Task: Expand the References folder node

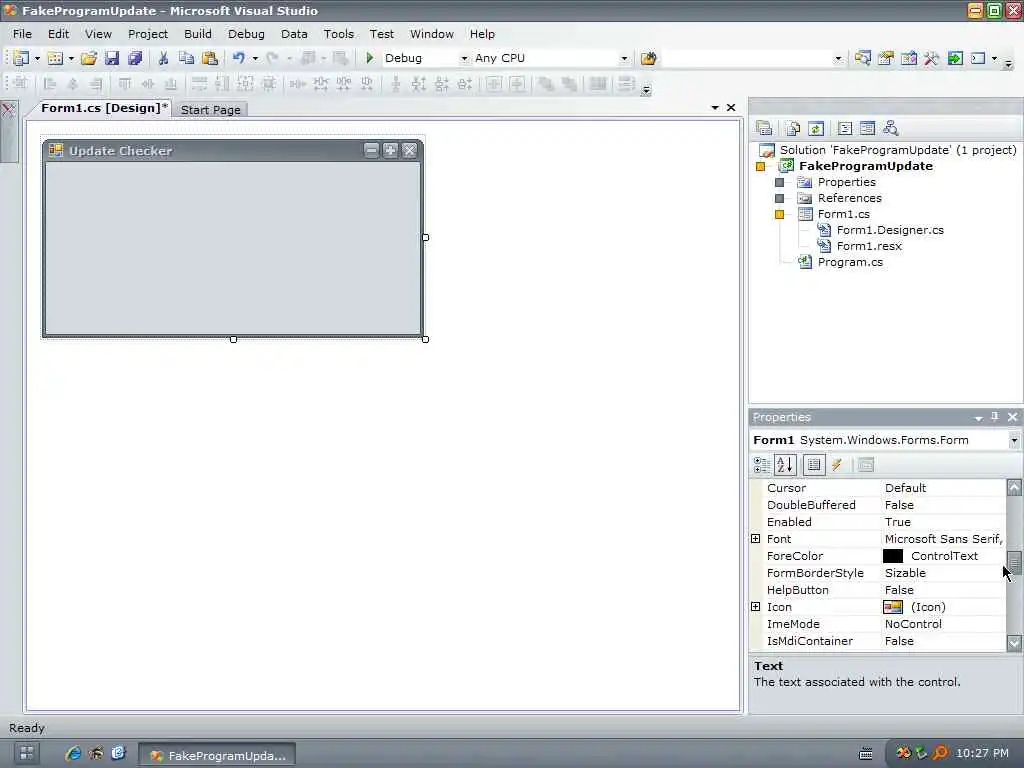Action: point(779,198)
